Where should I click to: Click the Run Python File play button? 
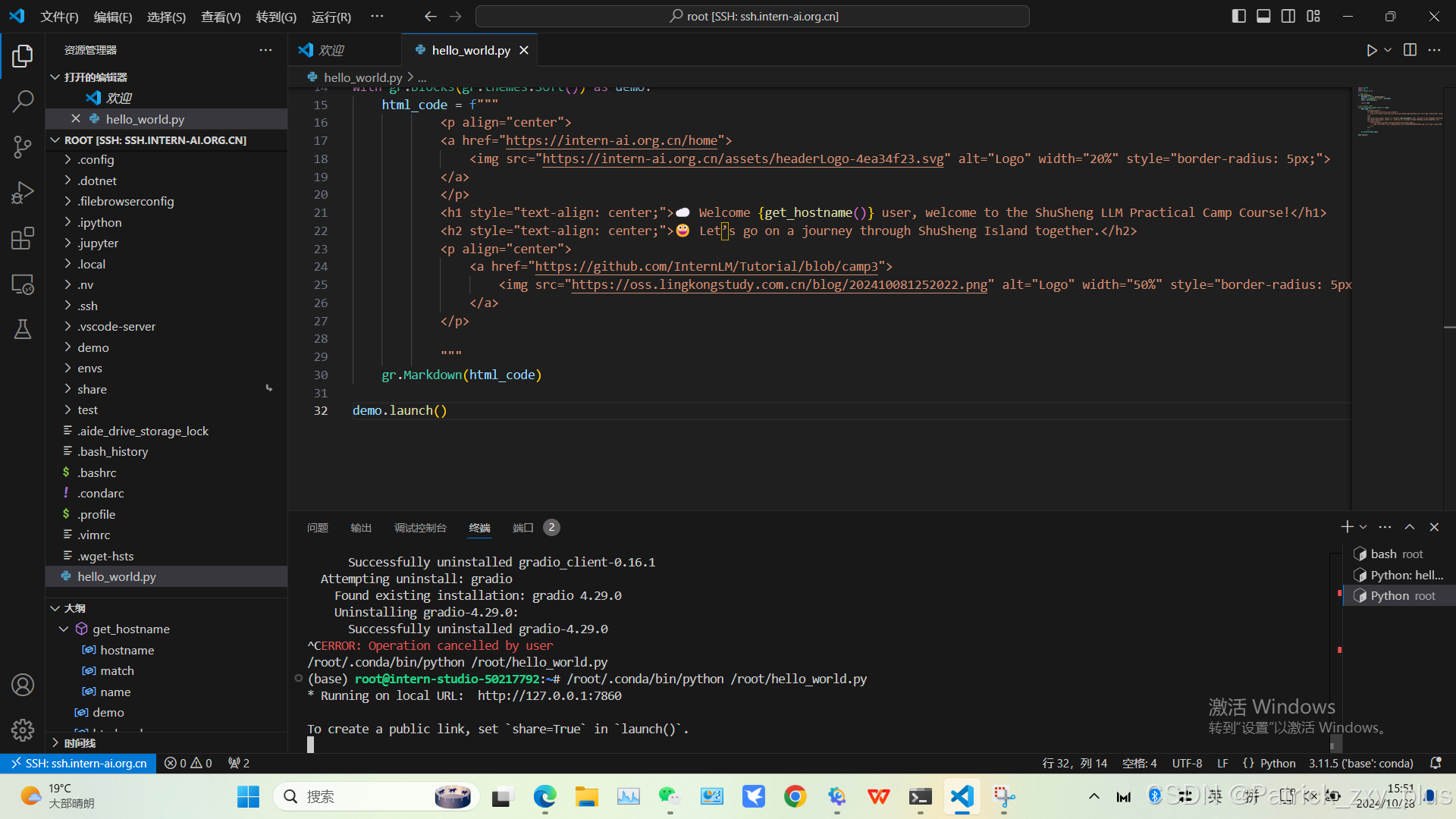pos(1371,50)
